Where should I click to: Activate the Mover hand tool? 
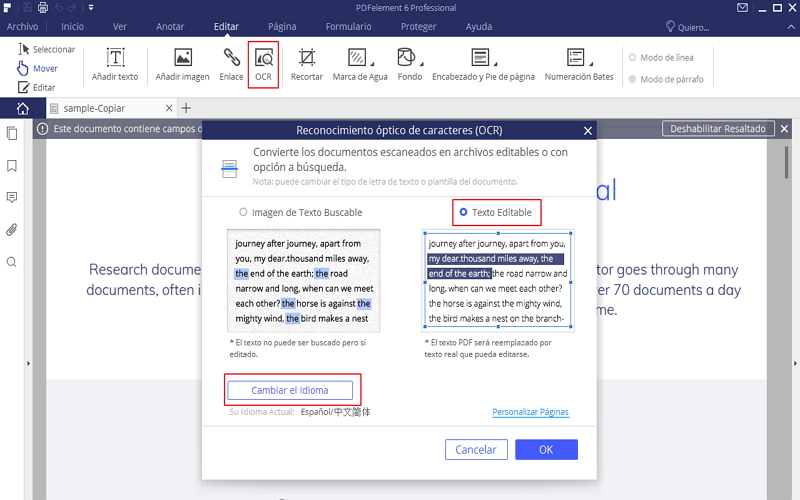(x=37, y=68)
